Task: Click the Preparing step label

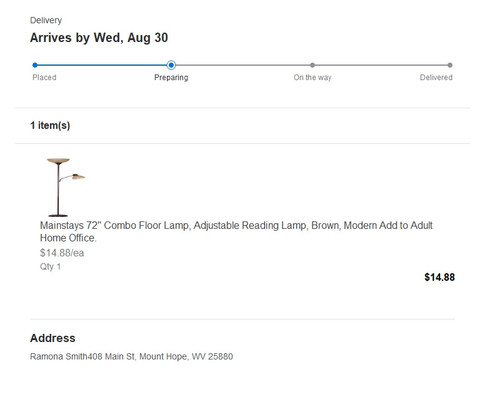Action: pyautogui.click(x=171, y=77)
